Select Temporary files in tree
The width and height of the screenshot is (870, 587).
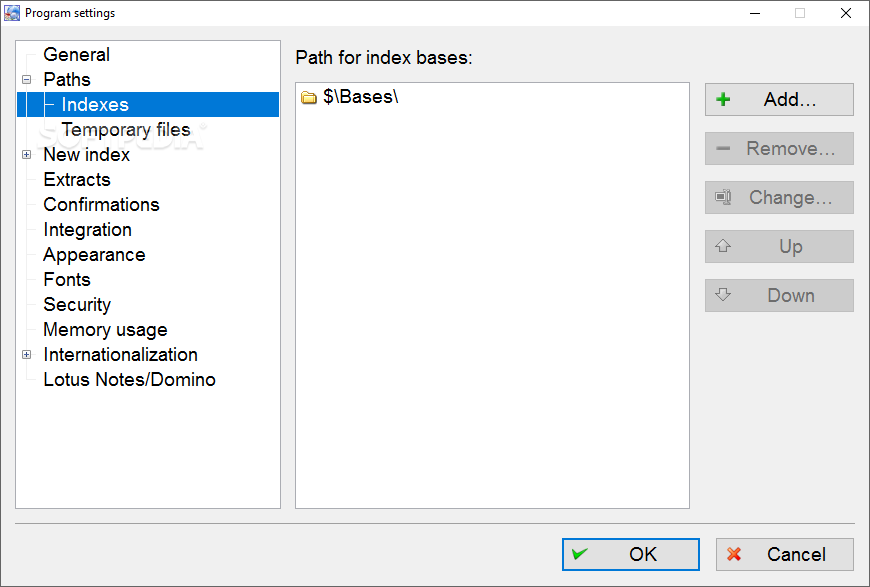126,129
